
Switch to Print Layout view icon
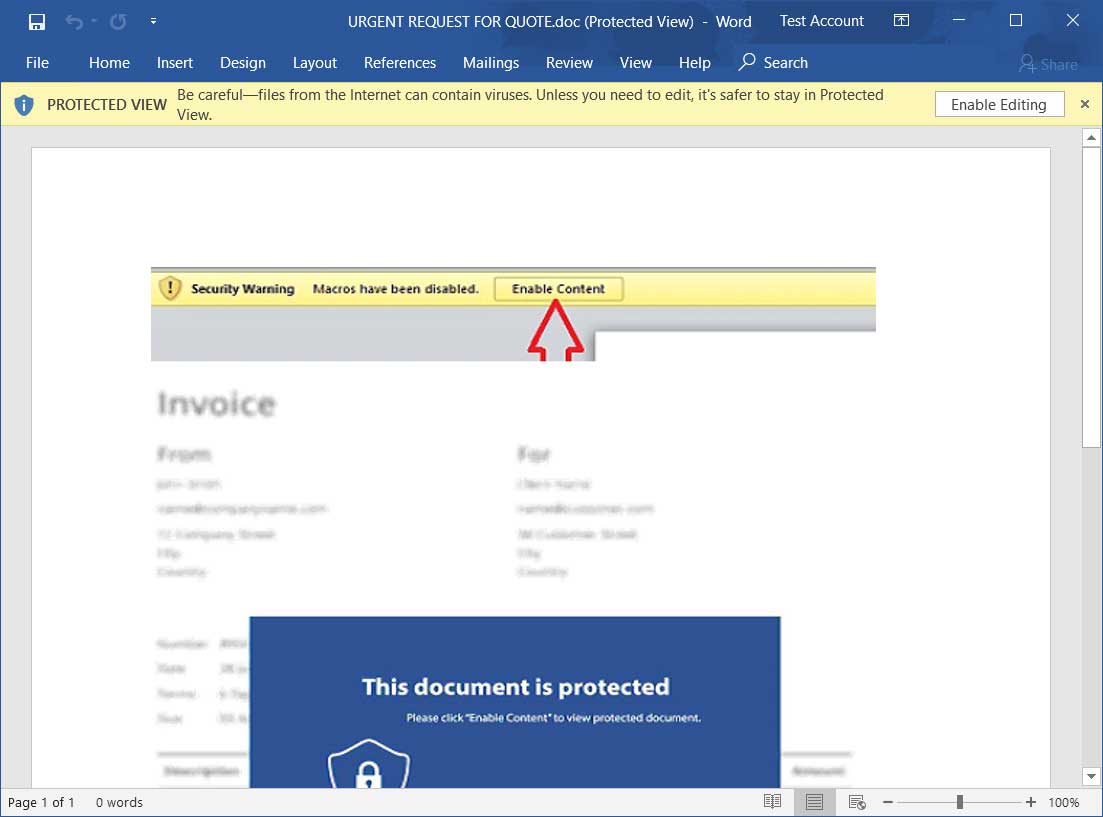(814, 802)
